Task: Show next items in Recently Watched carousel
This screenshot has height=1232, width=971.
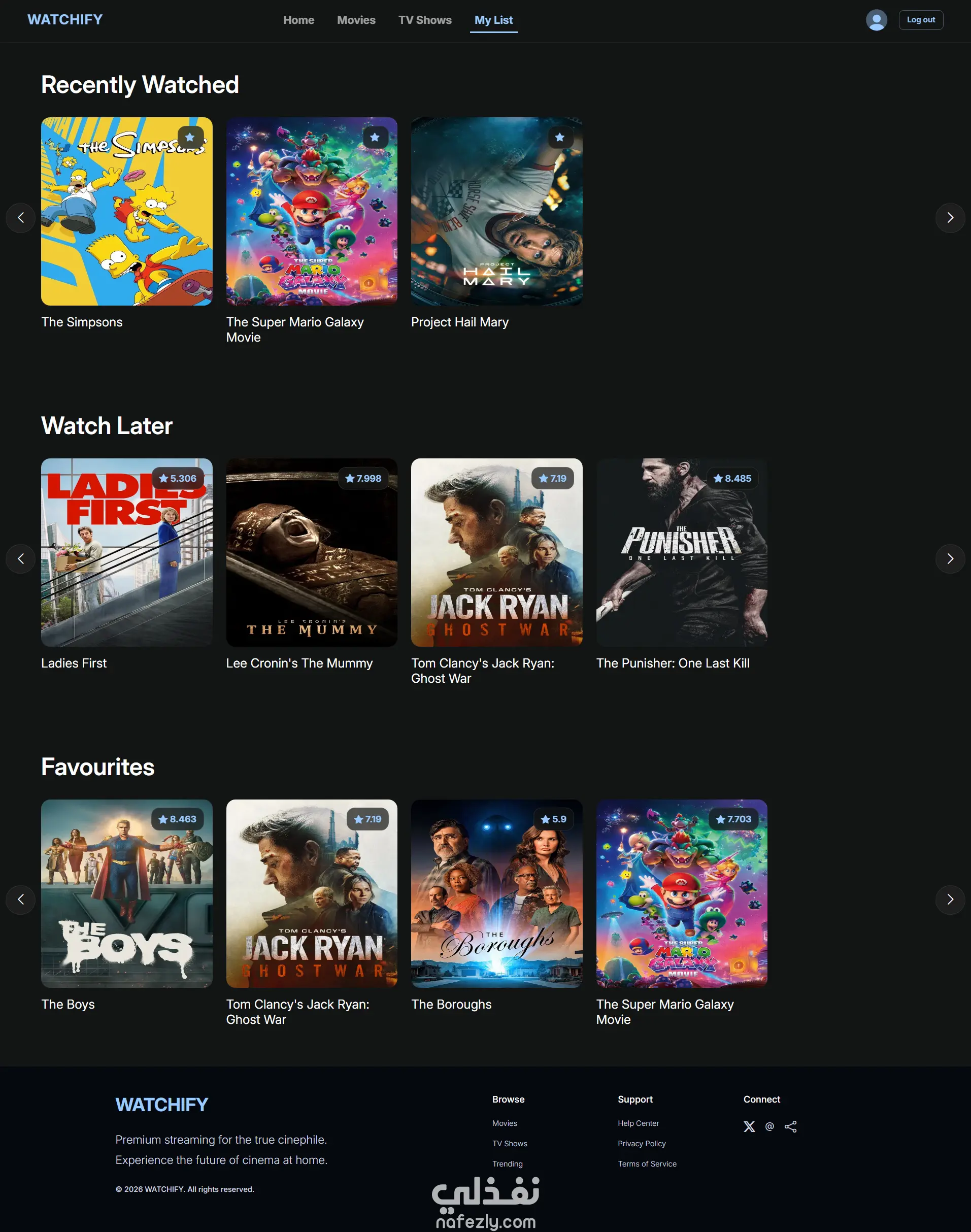Action: point(950,218)
